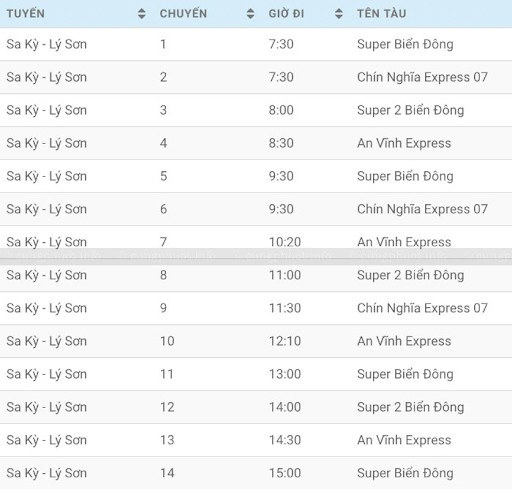This screenshot has width=512, height=492.
Task: Click the TÊN TÀU column header
Action: [x=382, y=14]
